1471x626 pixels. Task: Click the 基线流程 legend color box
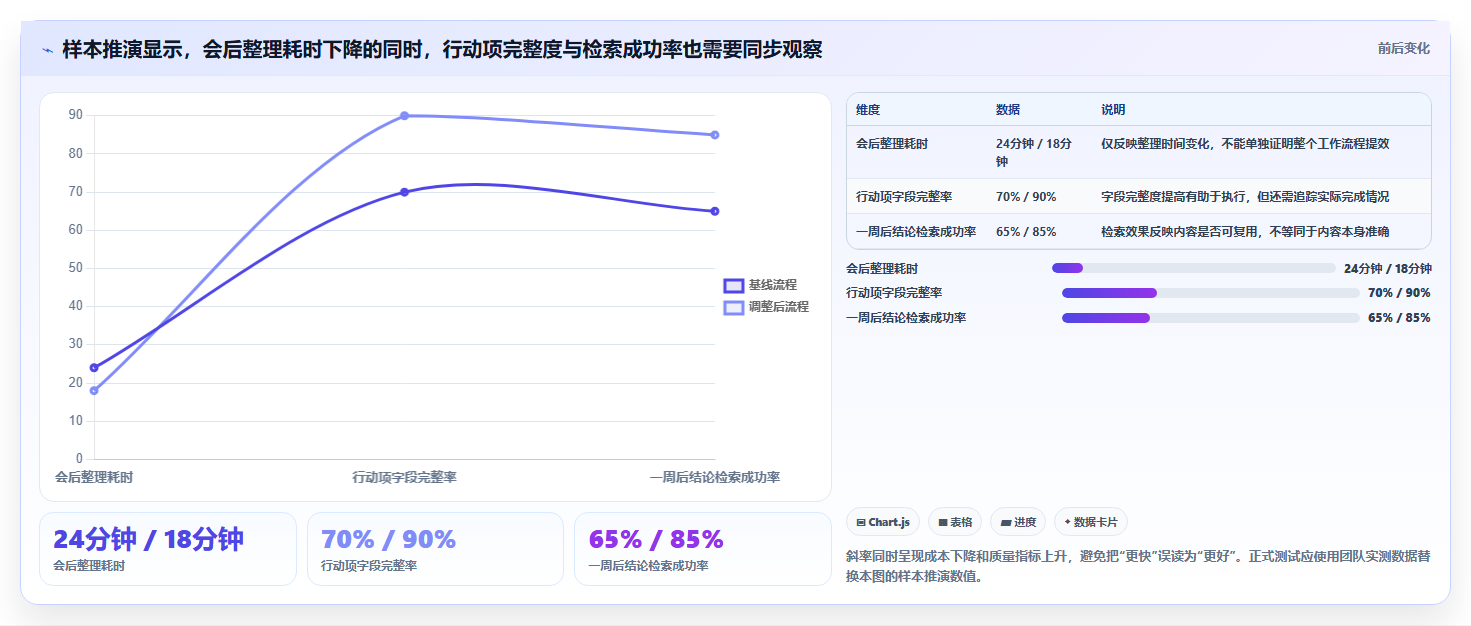734,286
